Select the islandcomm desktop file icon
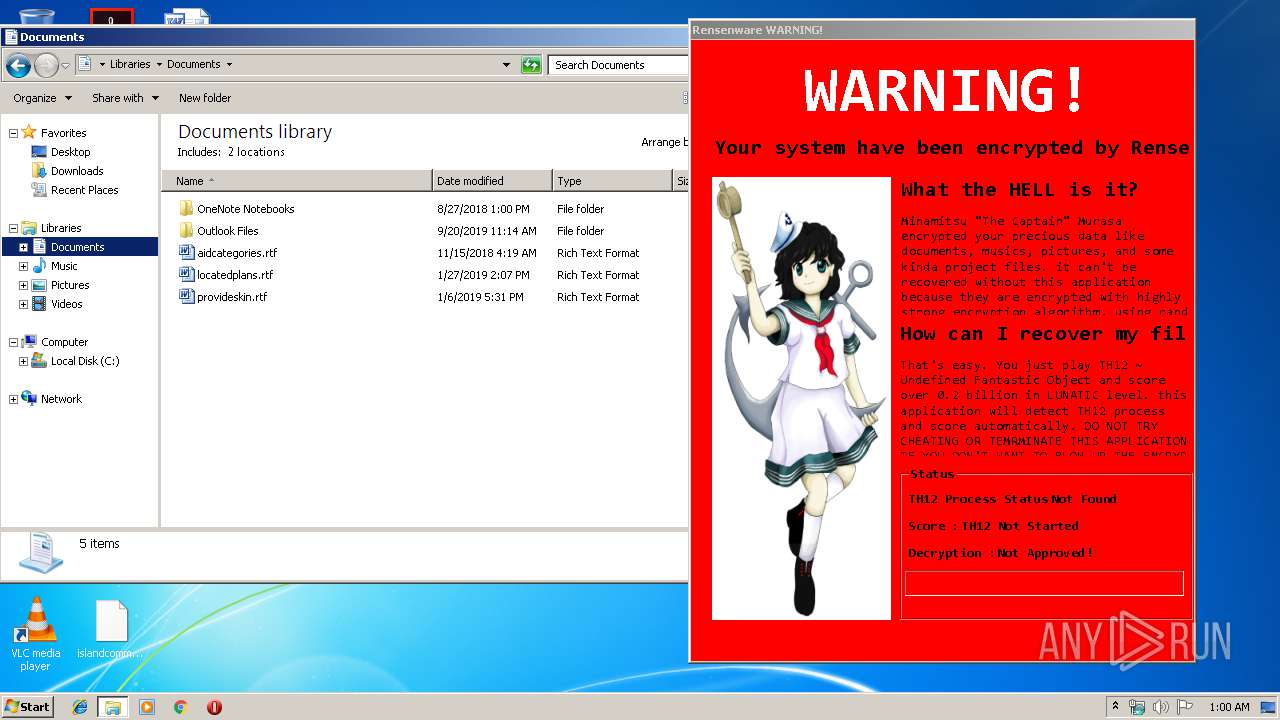1280x720 pixels. pos(111,630)
